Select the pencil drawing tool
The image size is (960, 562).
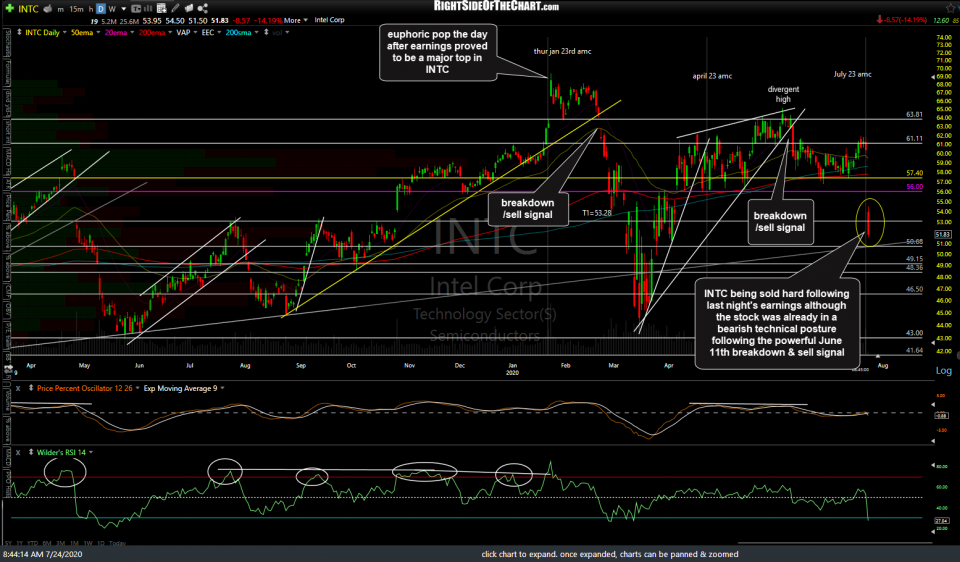(x=175, y=9)
